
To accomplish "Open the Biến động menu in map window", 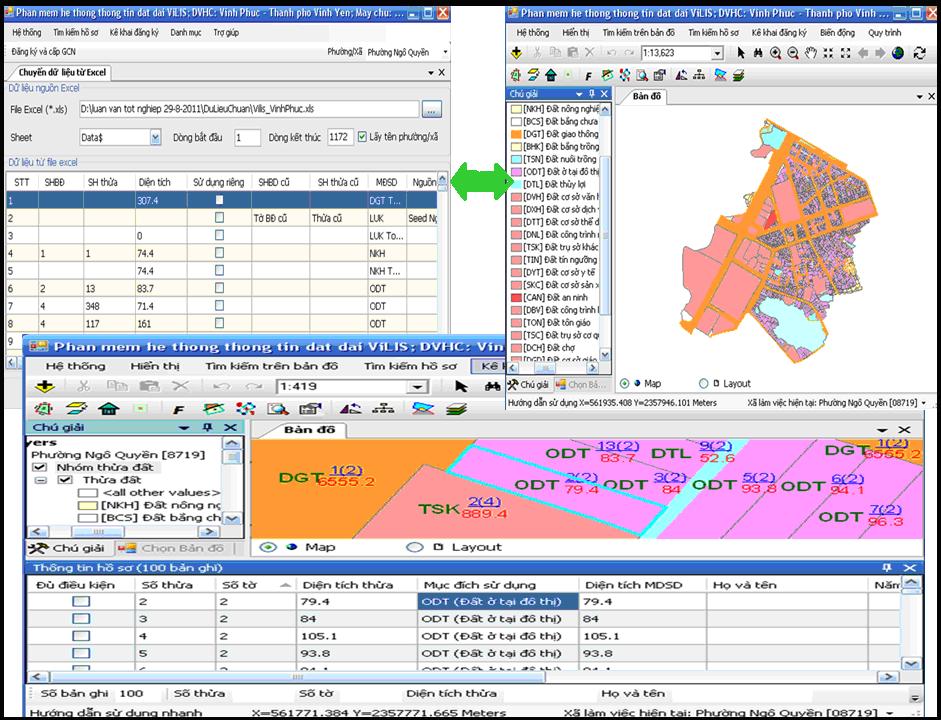I will coord(837,32).
